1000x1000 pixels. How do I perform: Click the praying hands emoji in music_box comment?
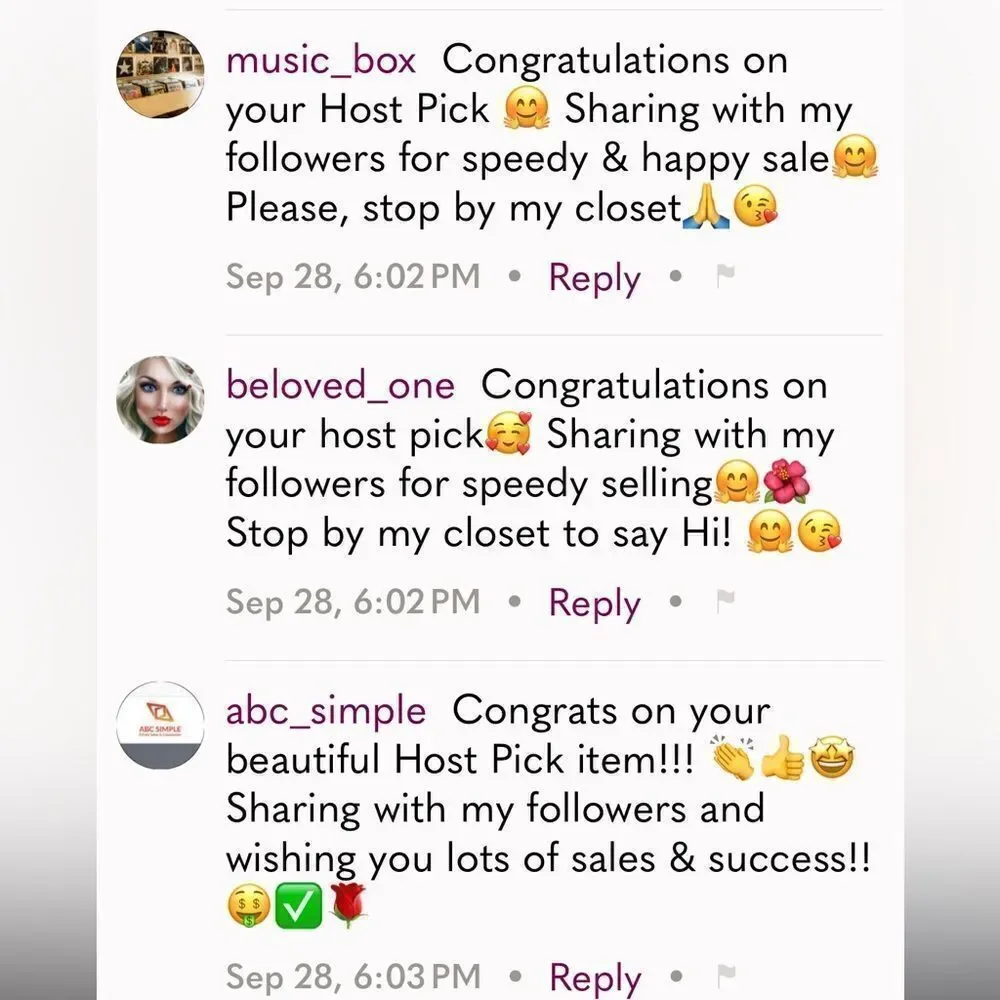point(705,208)
